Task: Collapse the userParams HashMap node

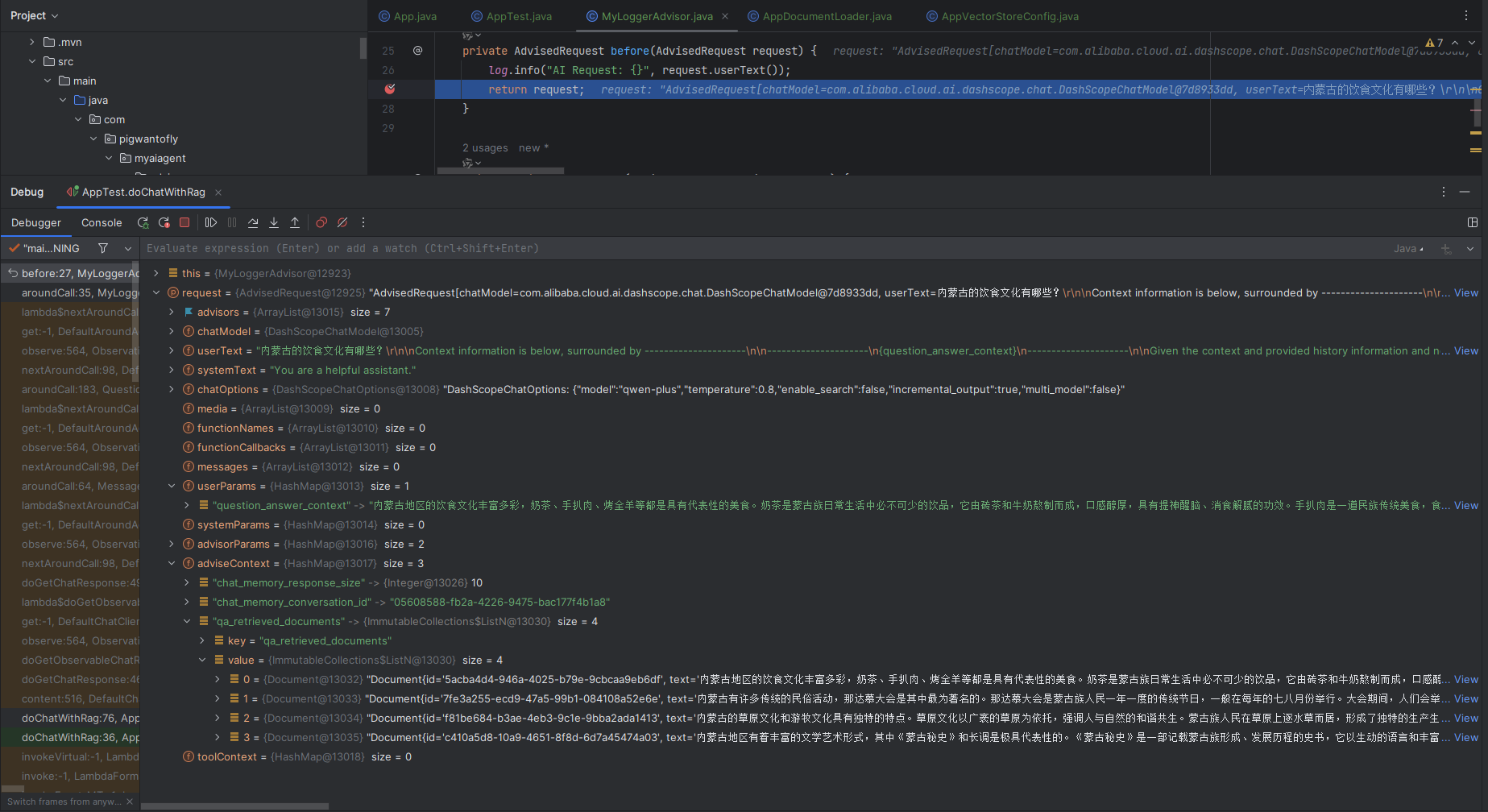Action: [172, 486]
